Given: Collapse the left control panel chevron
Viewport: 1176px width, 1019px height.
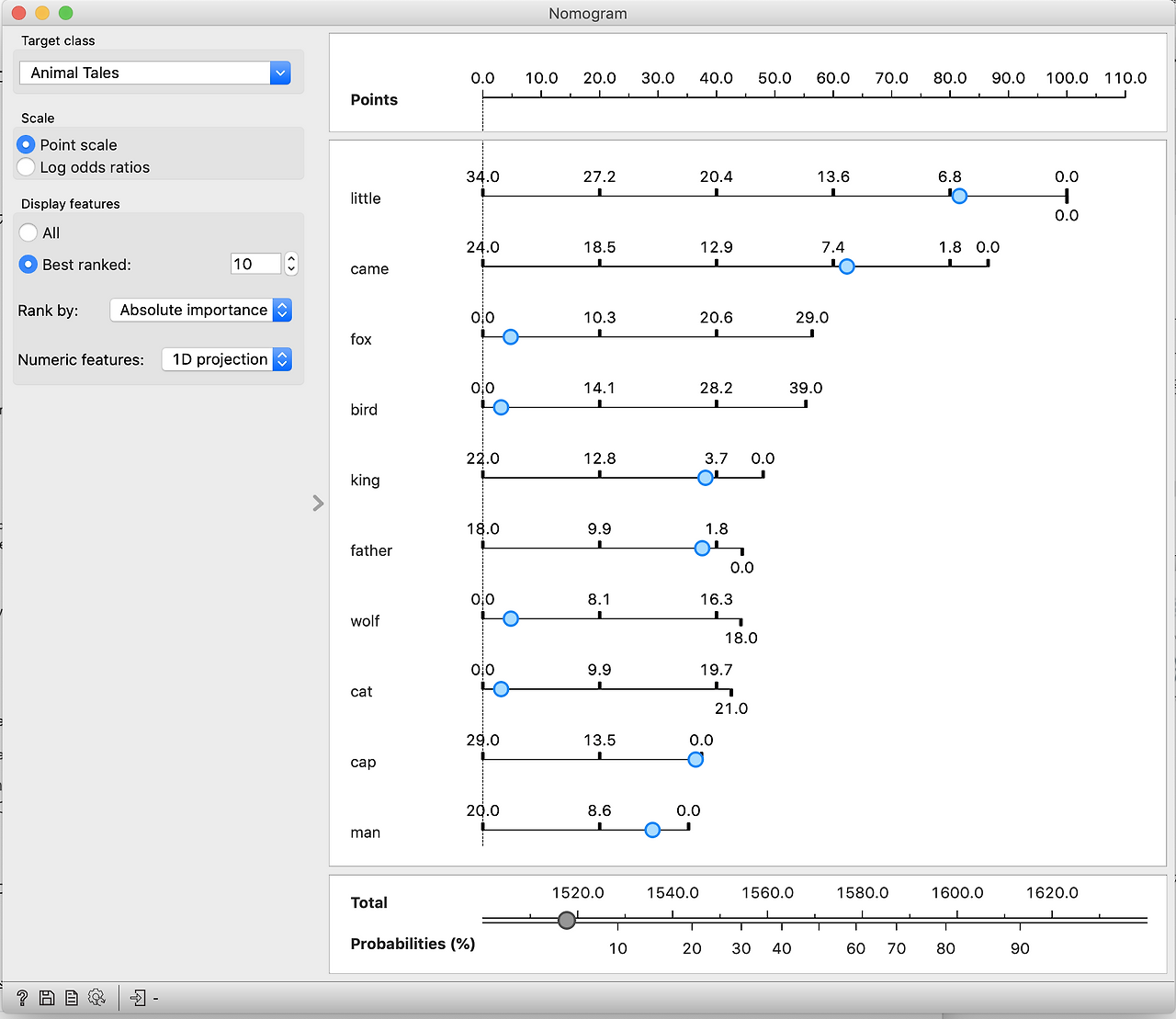Looking at the screenshot, I should (318, 503).
